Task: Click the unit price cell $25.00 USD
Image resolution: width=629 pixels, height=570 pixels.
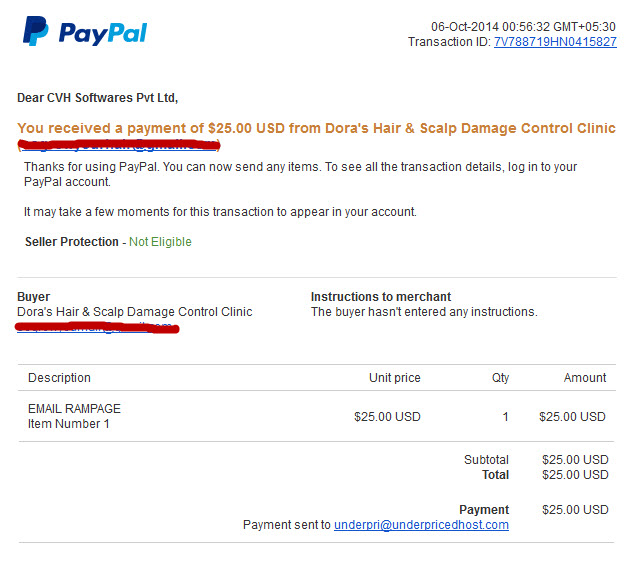Action: click(x=387, y=417)
